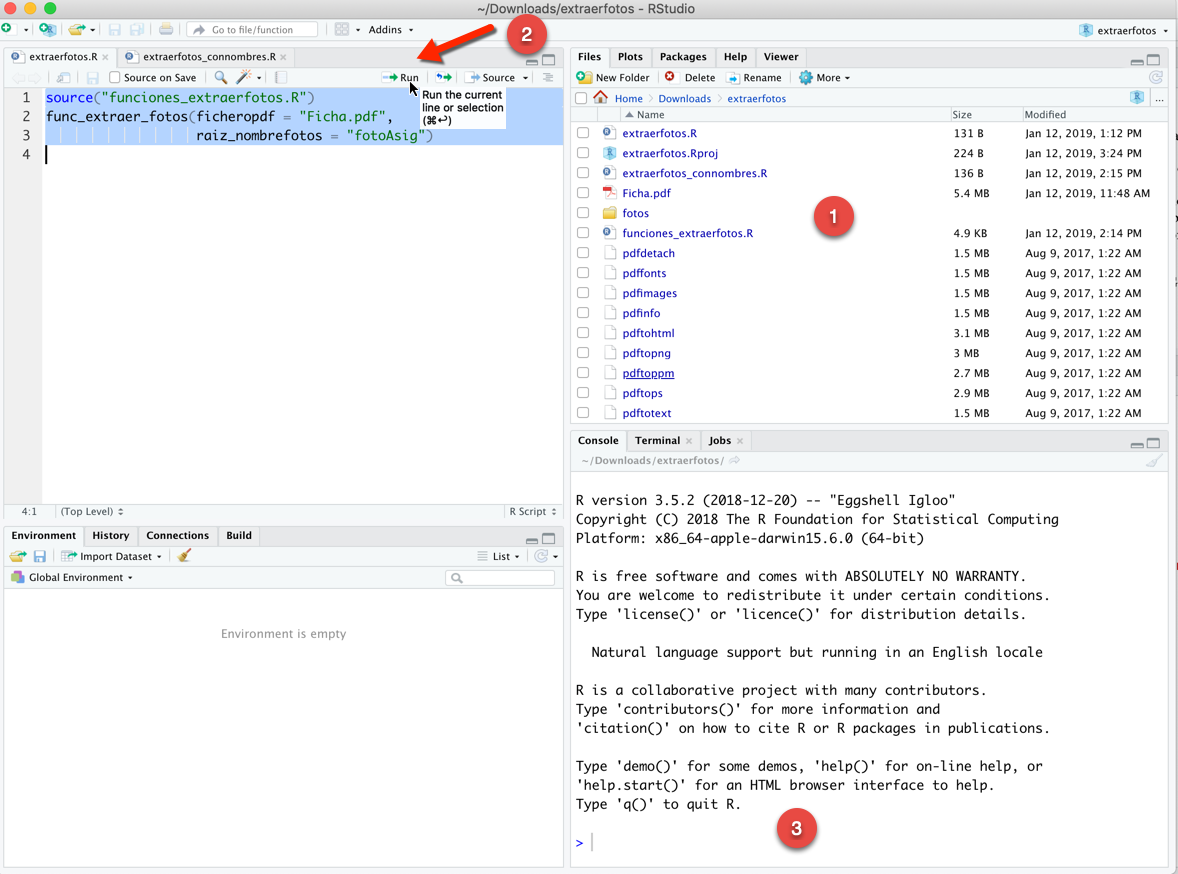
Task: Open the Downloads breadcrumb link
Action: coord(684,98)
